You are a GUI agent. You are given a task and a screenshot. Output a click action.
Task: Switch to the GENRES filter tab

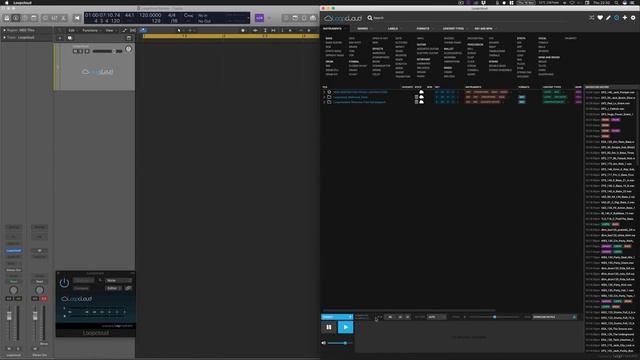[x=362, y=29]
